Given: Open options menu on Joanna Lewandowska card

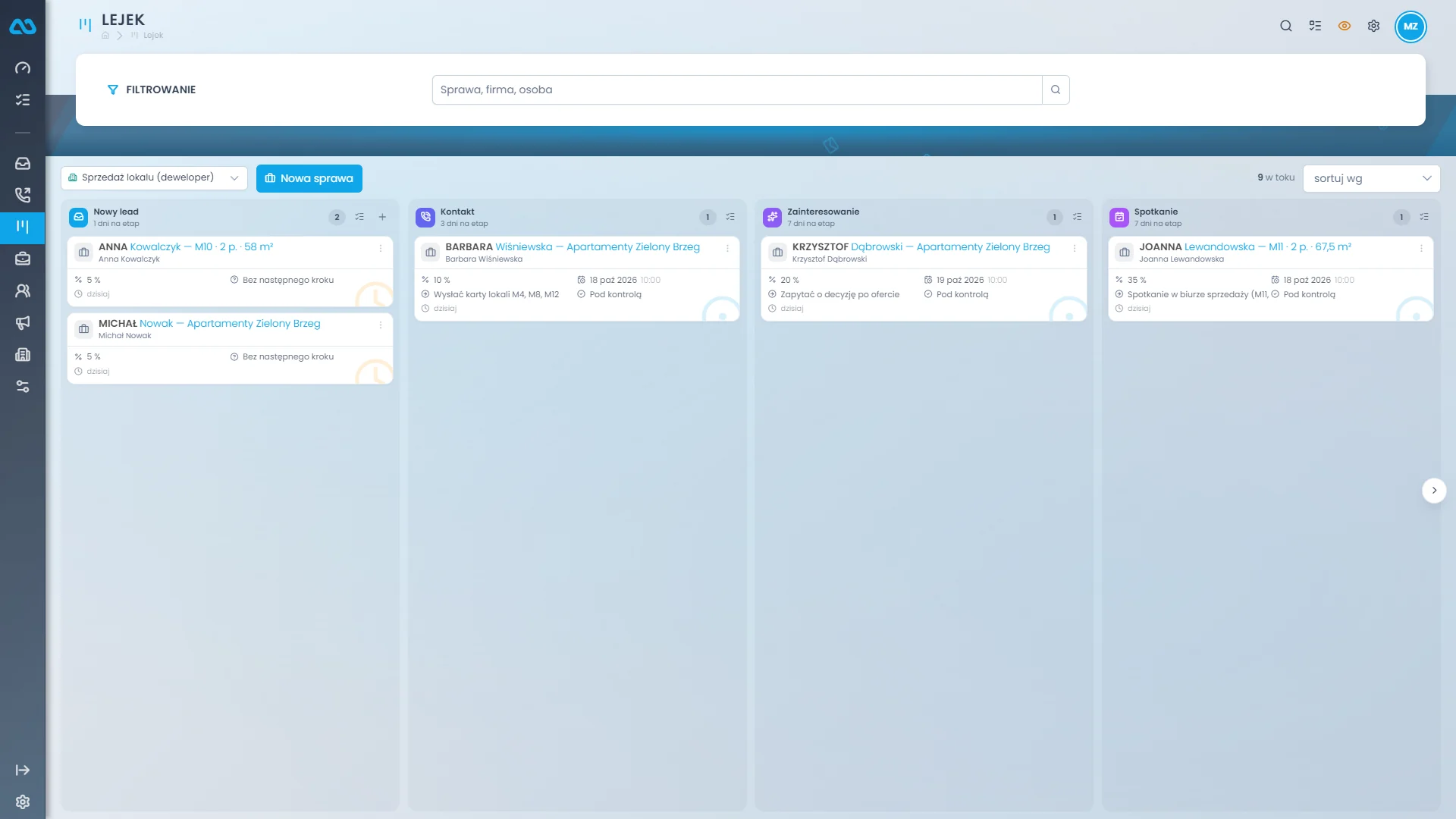Looking at the screenshot, I should 1421,249.
